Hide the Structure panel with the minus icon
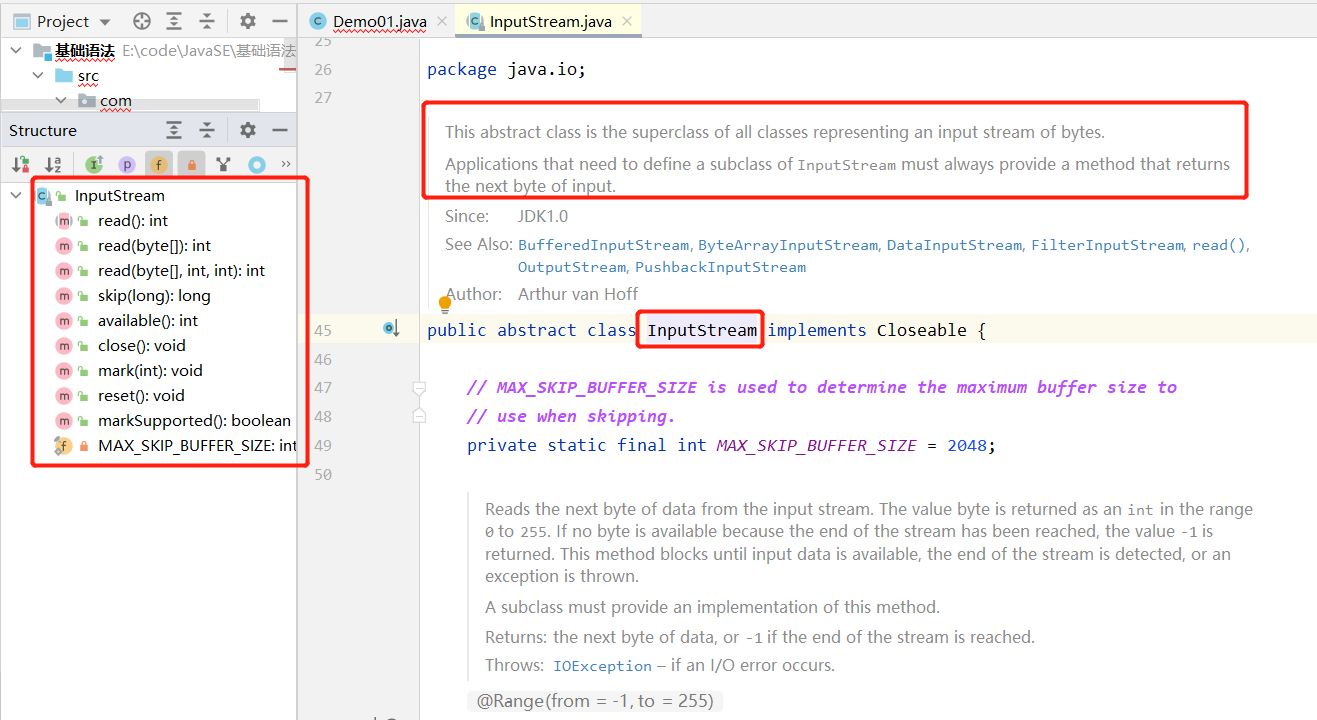Viewport: 1317px width, 720px height. 280,130
